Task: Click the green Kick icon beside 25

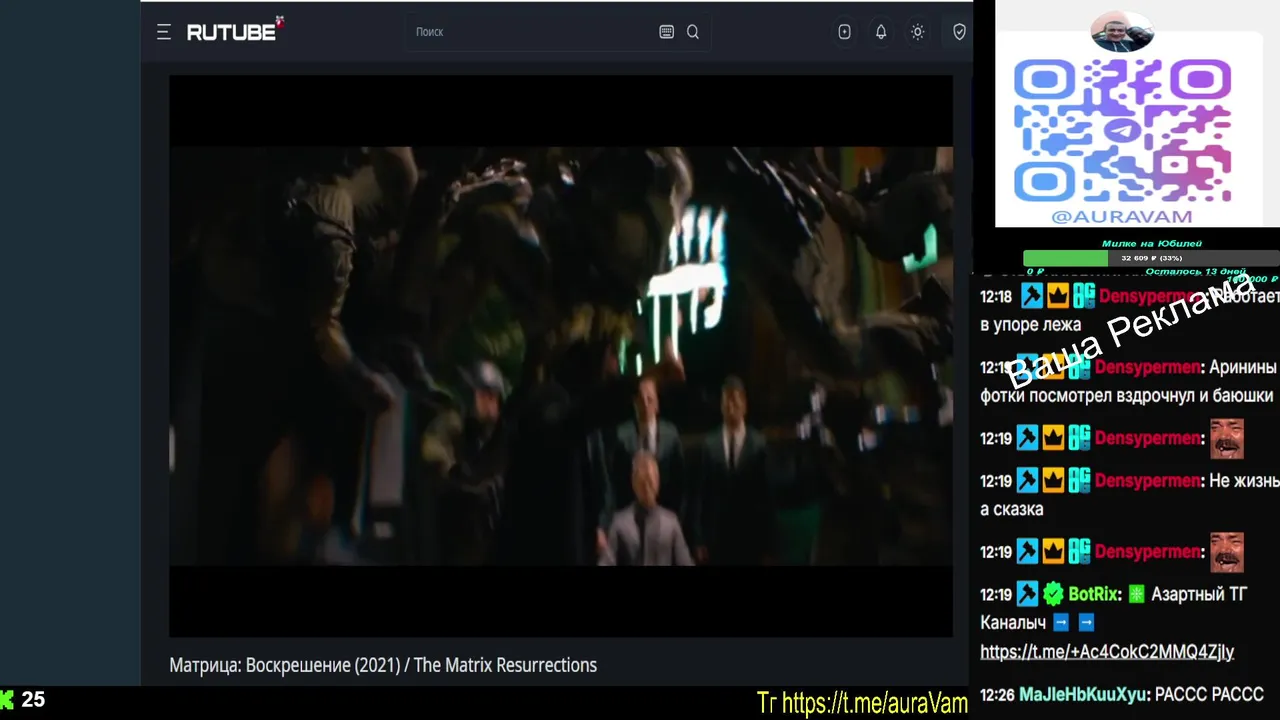Action: [7, 700]
